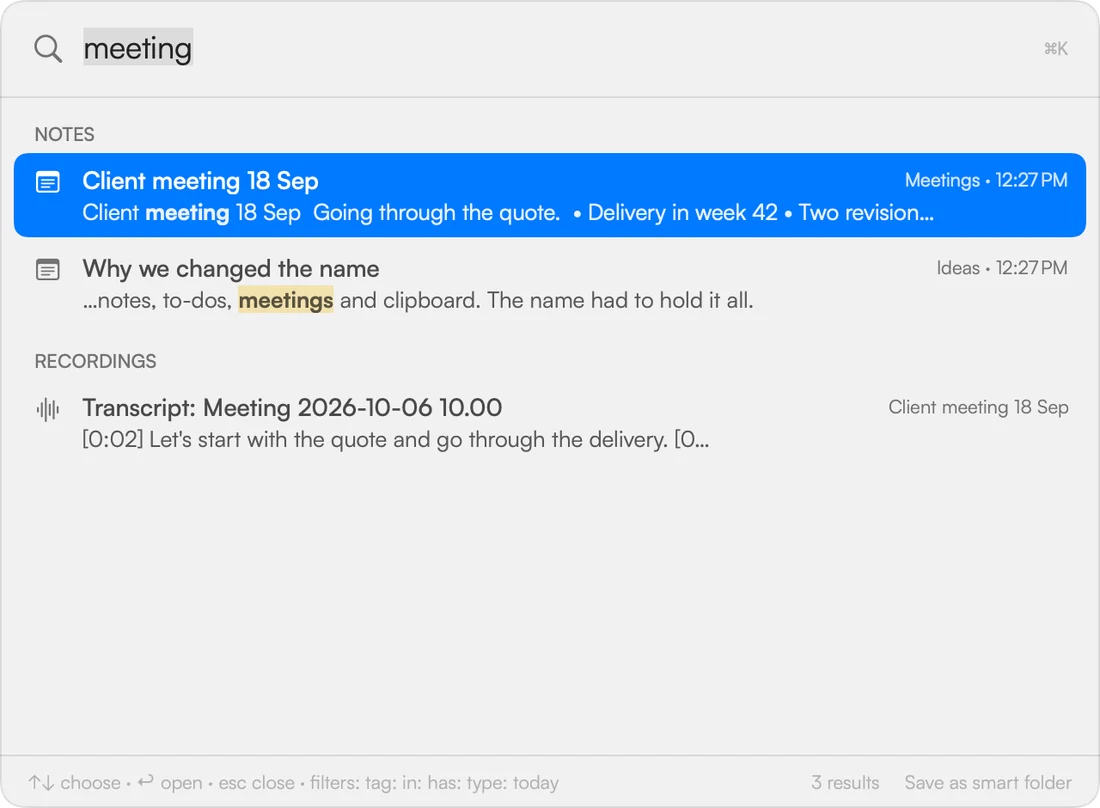Click the NOTES section header

tap(65, 134)
